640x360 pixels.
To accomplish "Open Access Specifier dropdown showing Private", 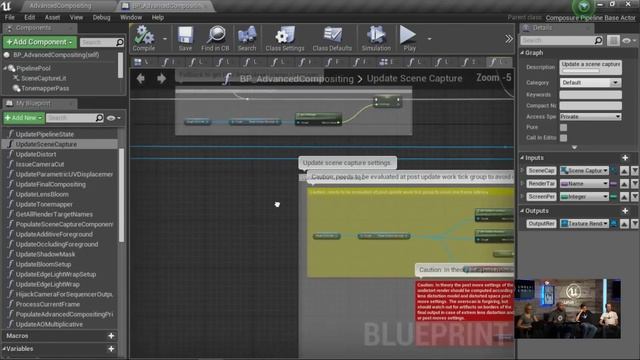I will 590,117.
